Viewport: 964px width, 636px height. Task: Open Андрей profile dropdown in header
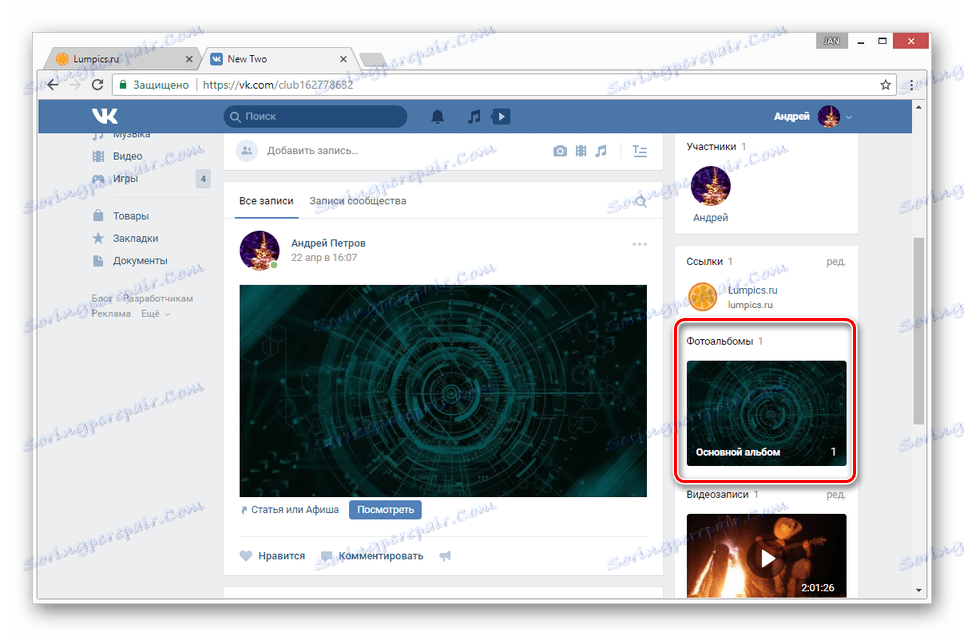(x=813, y=116)
